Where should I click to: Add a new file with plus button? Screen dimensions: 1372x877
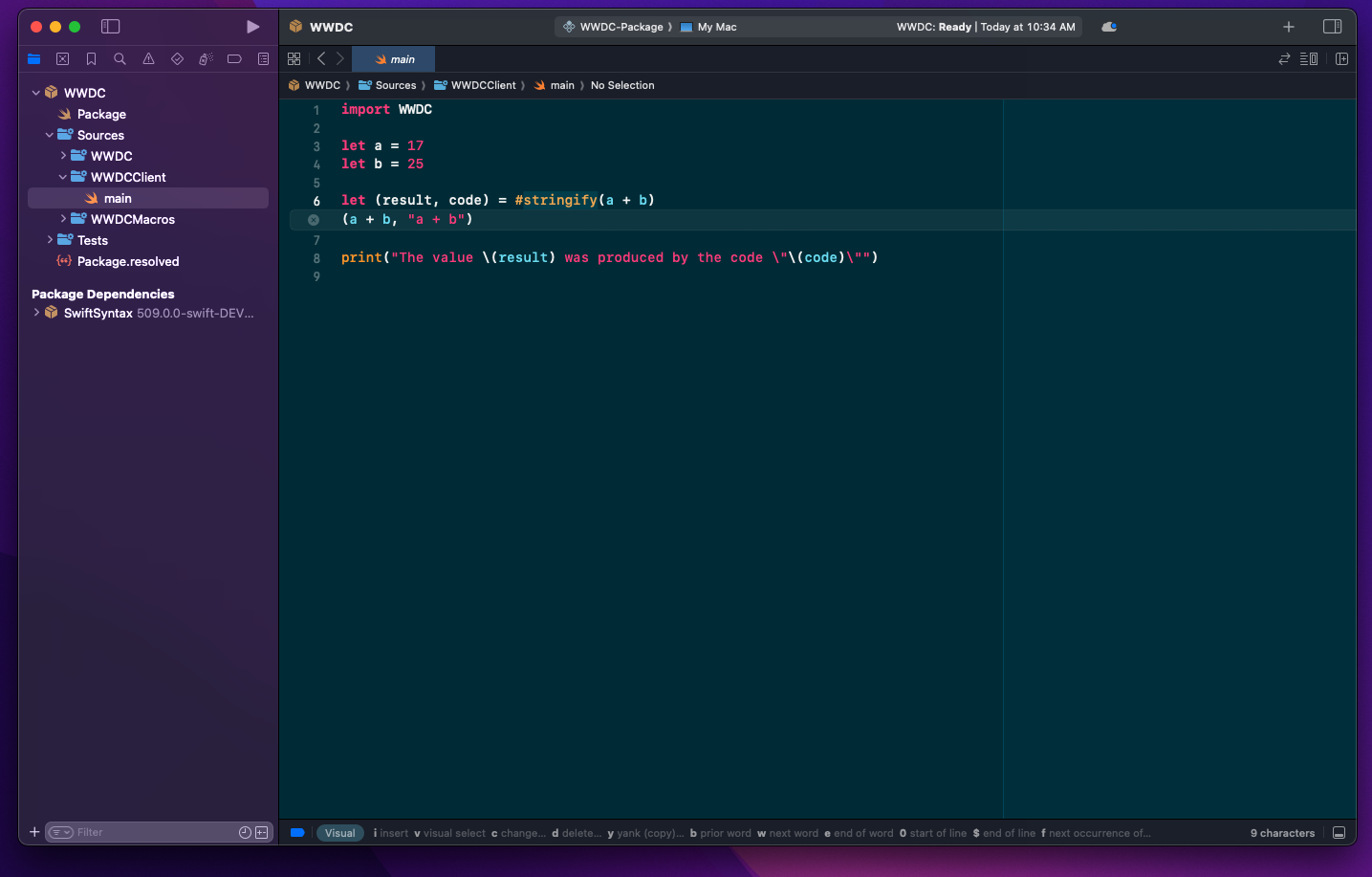[x=34, y=832]
